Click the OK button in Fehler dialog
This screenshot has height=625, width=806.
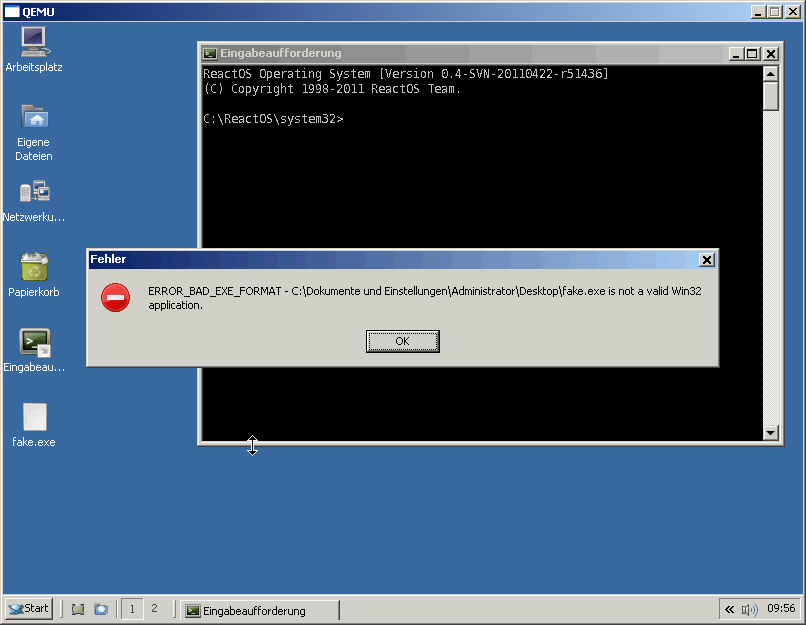point(402,341)
